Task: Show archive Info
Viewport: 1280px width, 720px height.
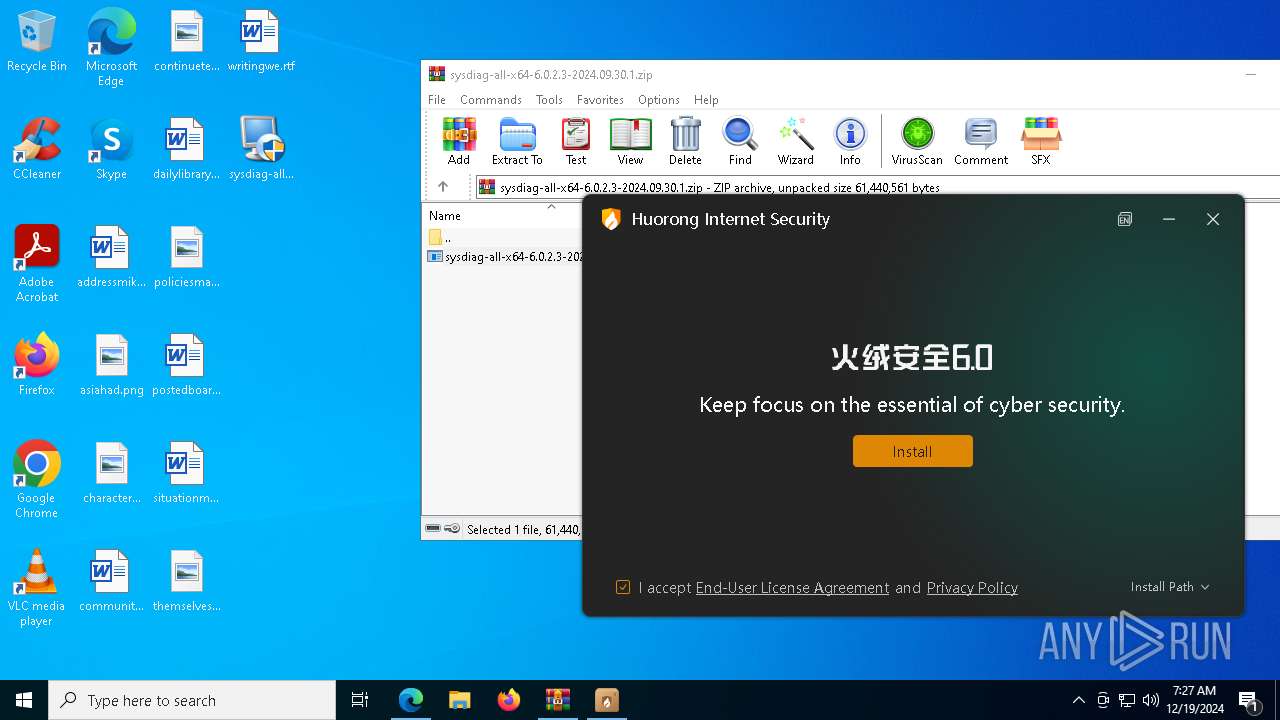Action: [850, 141]
